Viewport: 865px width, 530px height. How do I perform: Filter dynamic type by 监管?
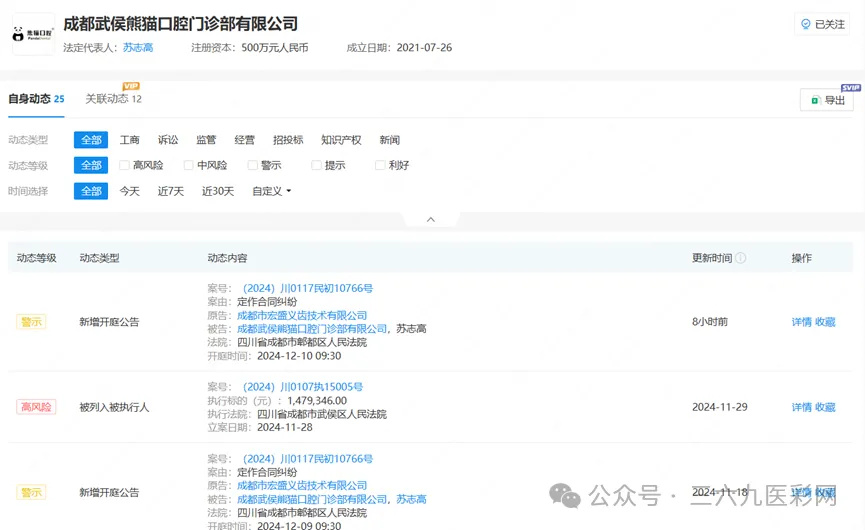click(206, 140)
